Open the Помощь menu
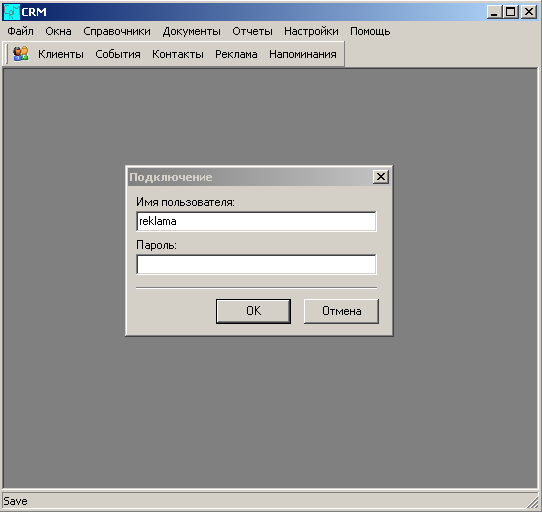Screen dimensions: 542x512 tap(370, 31)
